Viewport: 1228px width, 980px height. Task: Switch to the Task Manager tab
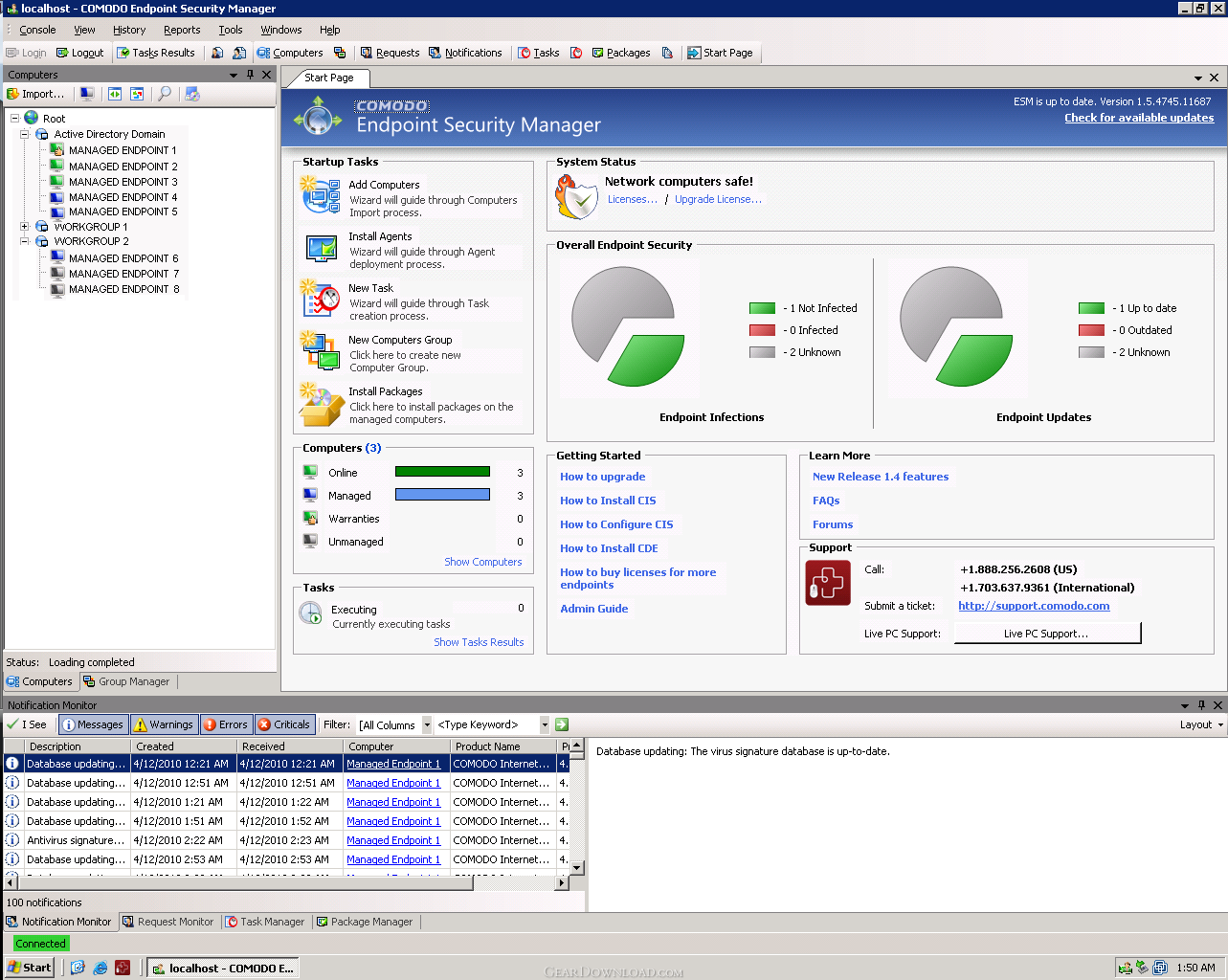(265, 922)
